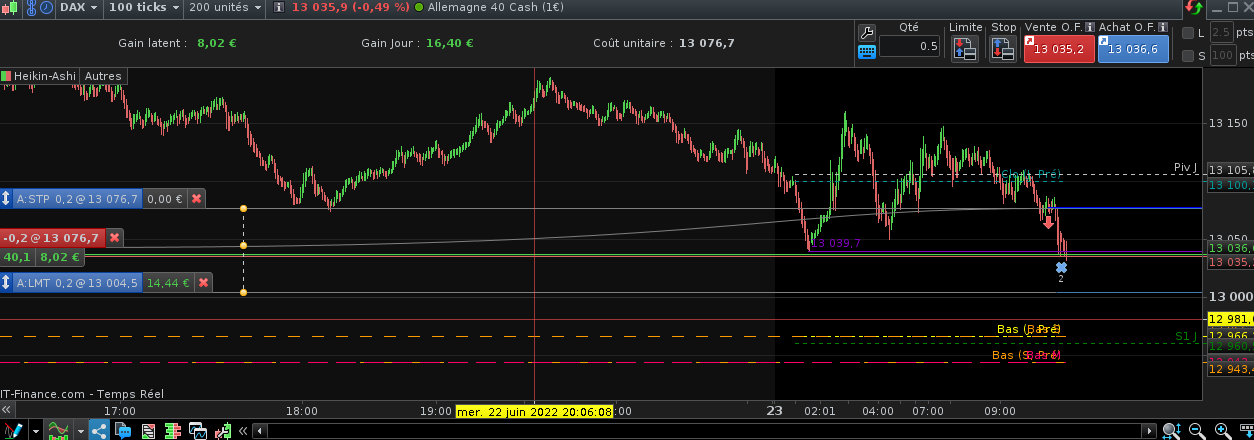1254x440 pixels.
Task: Click the order book bars icon
Action: [x=174, y=431]
